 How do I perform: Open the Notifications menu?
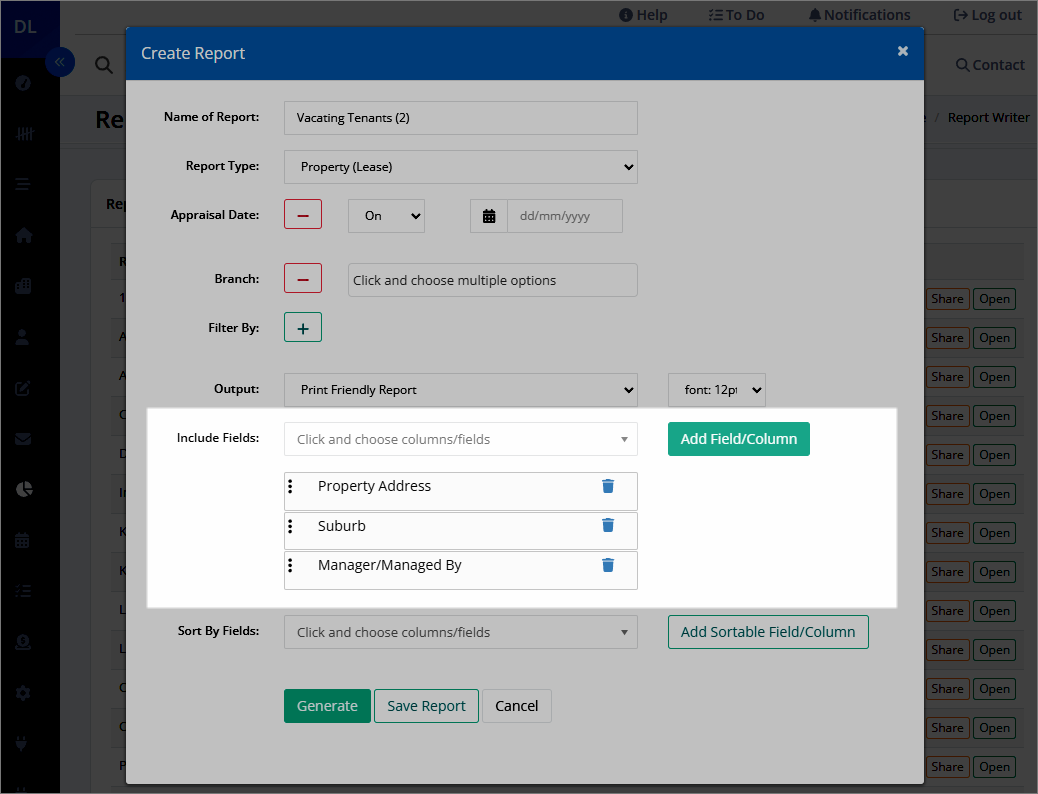pos(858,14)
